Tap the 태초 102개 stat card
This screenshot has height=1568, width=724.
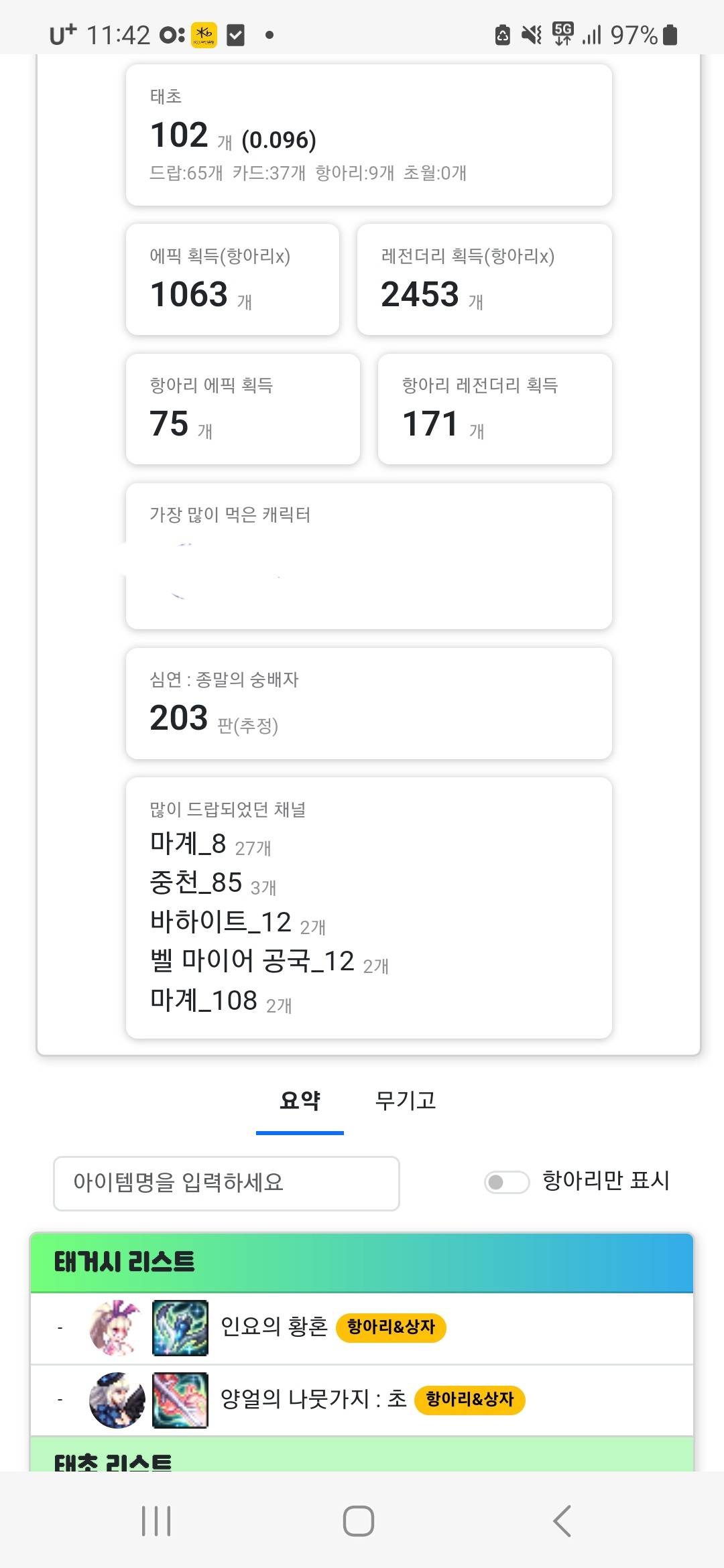(x=368, y=135)
